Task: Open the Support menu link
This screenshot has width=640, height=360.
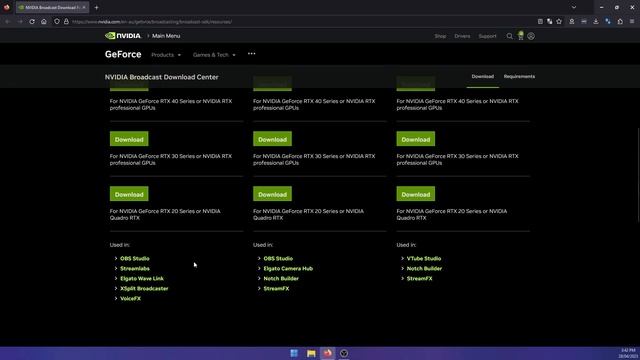Action: tap(487, 36)
